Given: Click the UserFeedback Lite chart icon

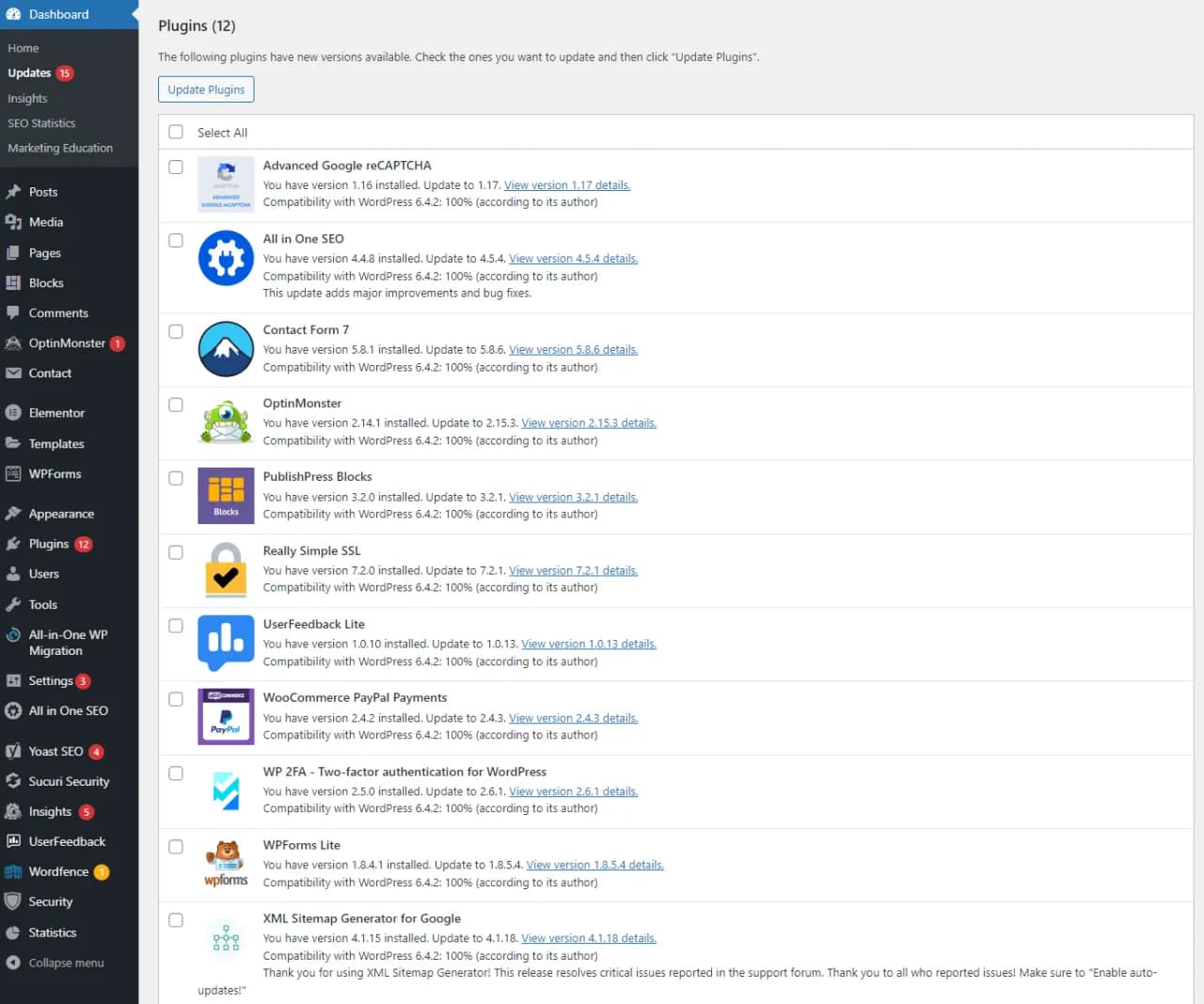Looking at the screenshot, I should [226, 643].
